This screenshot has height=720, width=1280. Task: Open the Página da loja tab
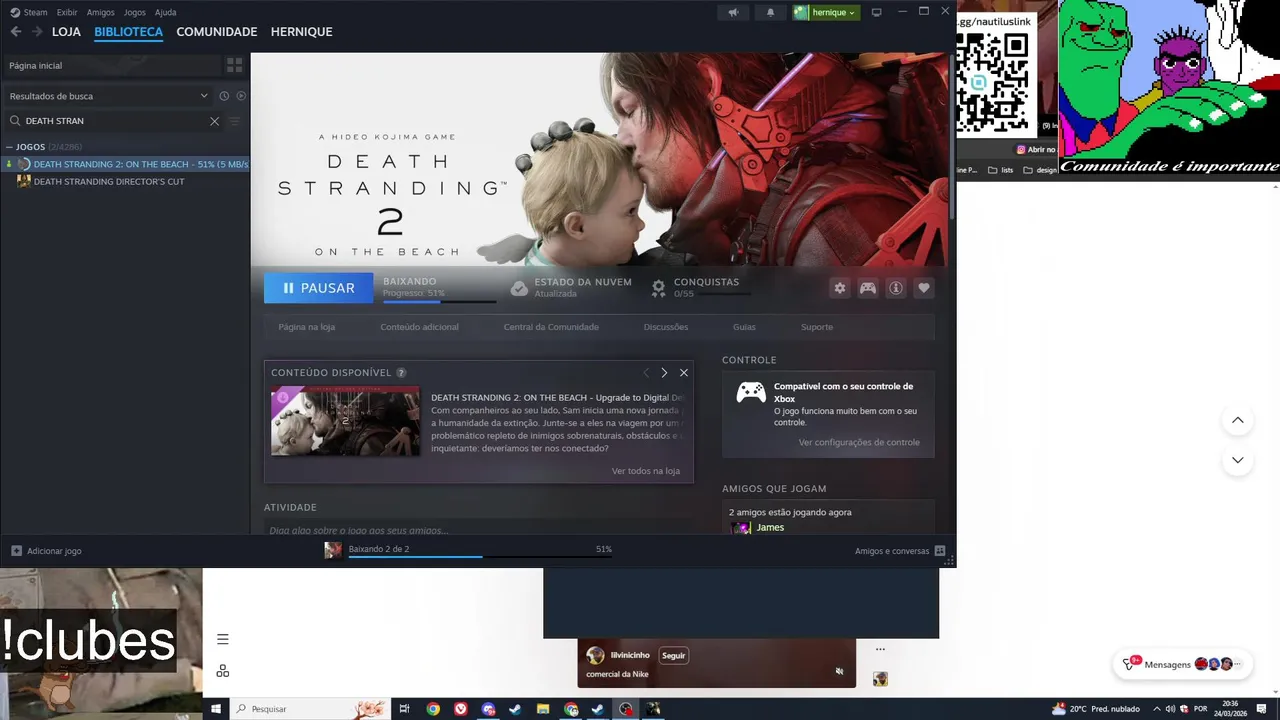click(307, 327)
